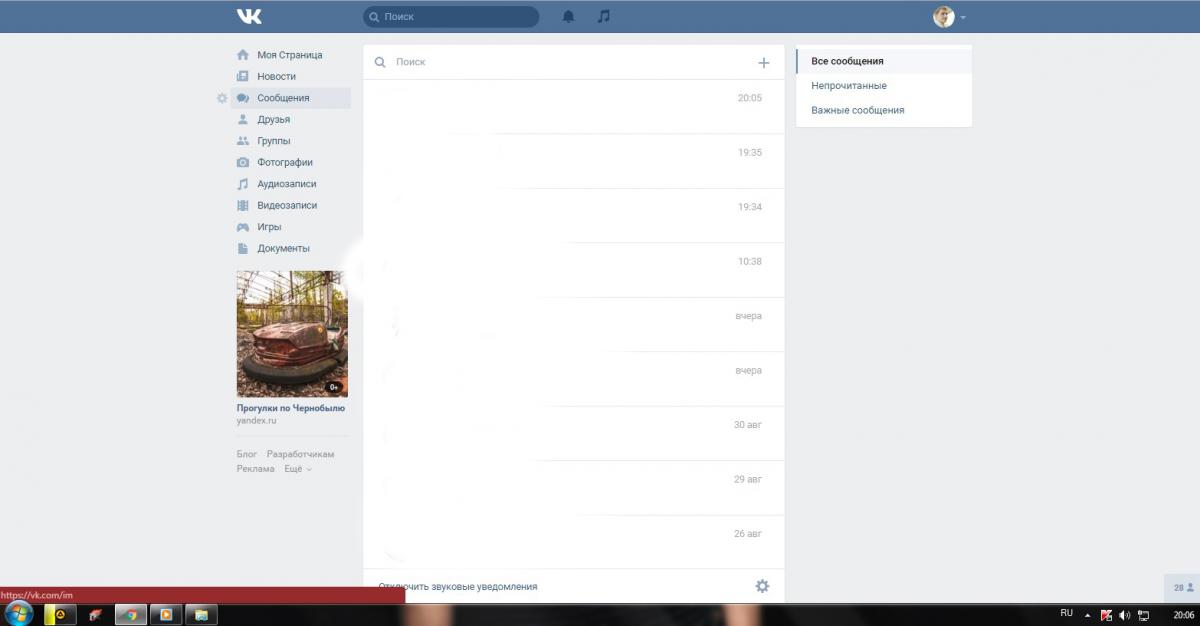Select the Все сообщения filter
The image size is (1200, 626).
[884, 61]
